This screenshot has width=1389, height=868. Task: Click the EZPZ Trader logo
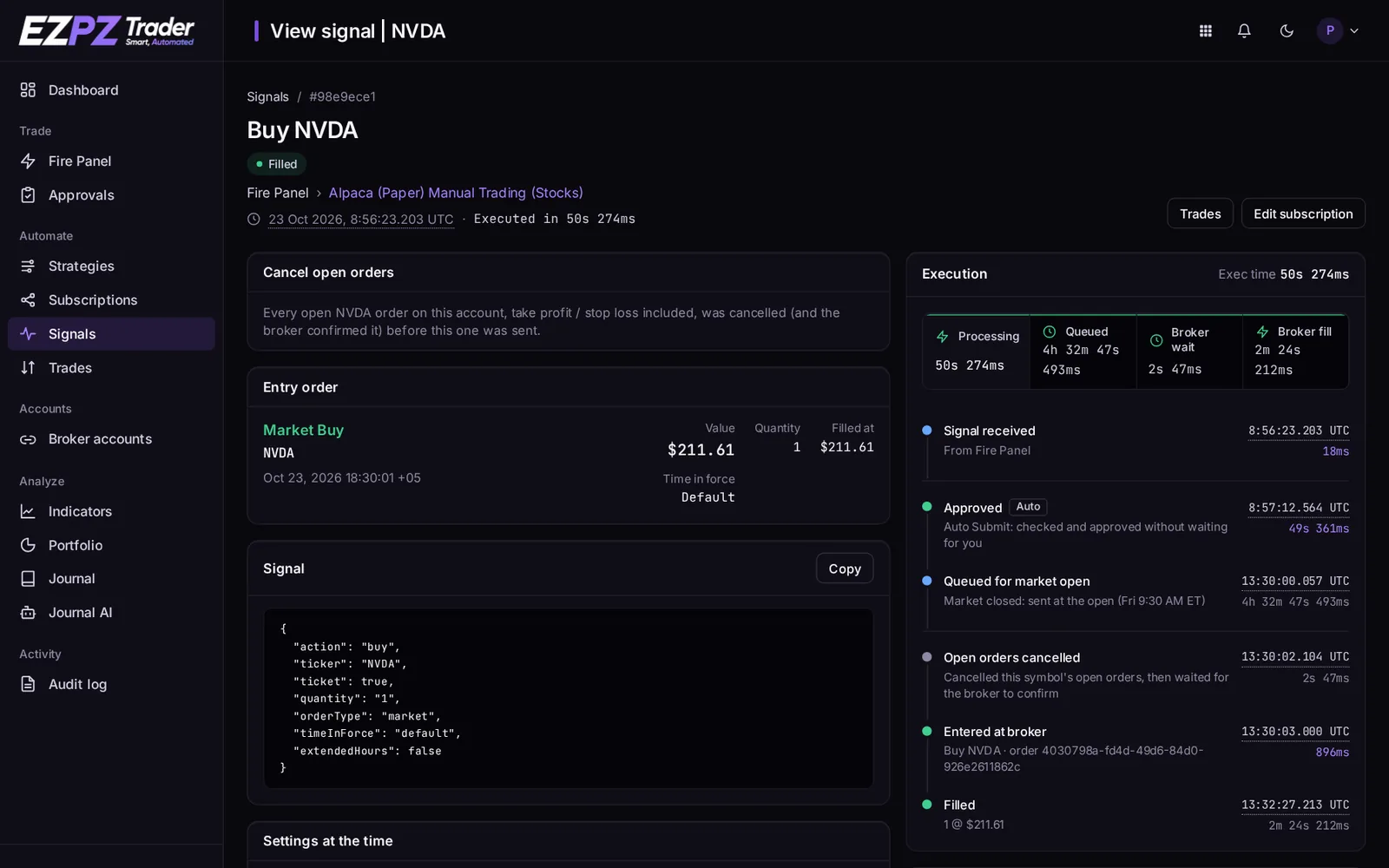pos(107,30)
